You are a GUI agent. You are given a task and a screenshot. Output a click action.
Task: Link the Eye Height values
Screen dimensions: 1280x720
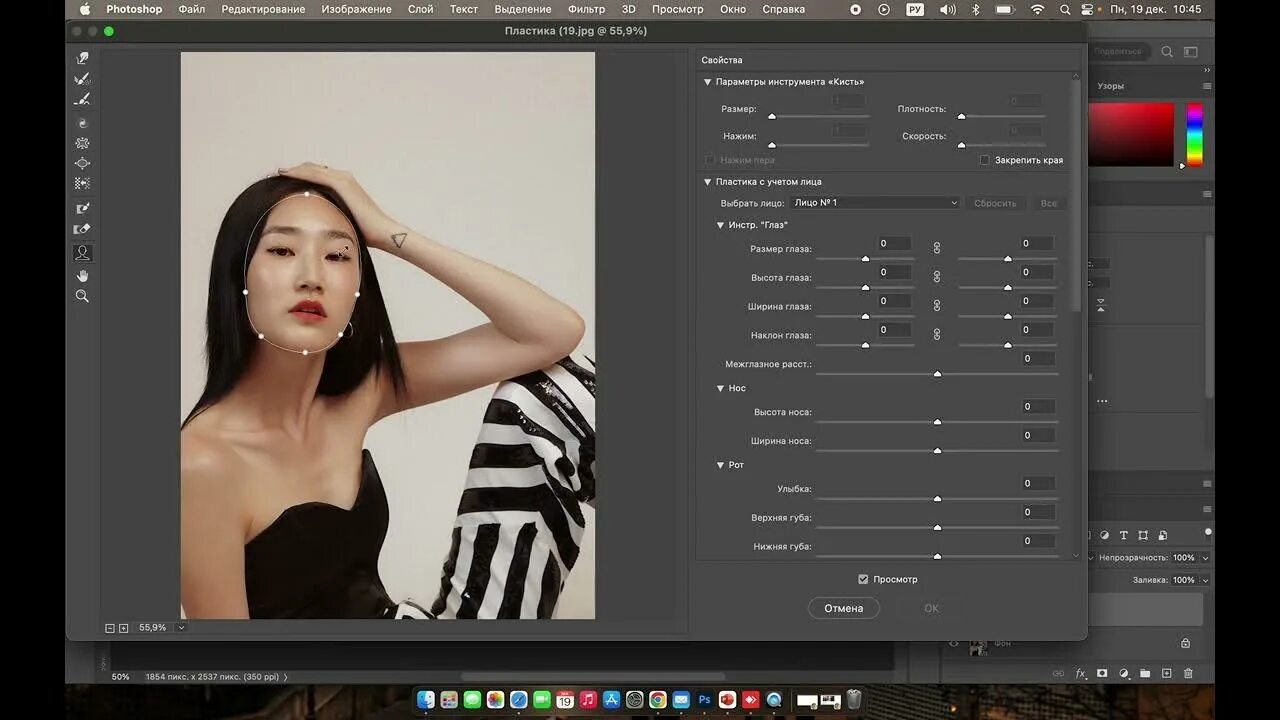[937, 277]
